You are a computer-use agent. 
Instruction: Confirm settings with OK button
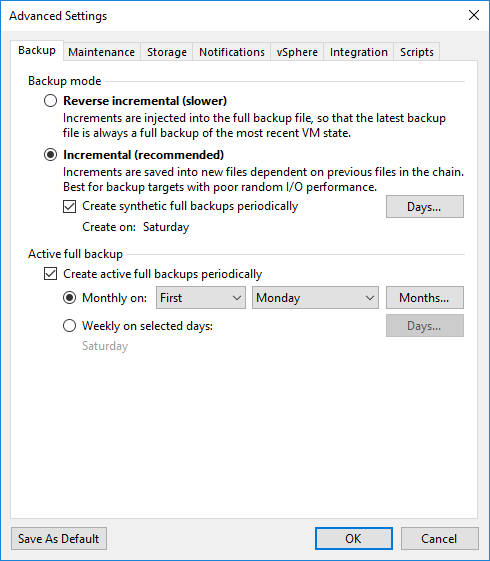pos(354,538)
